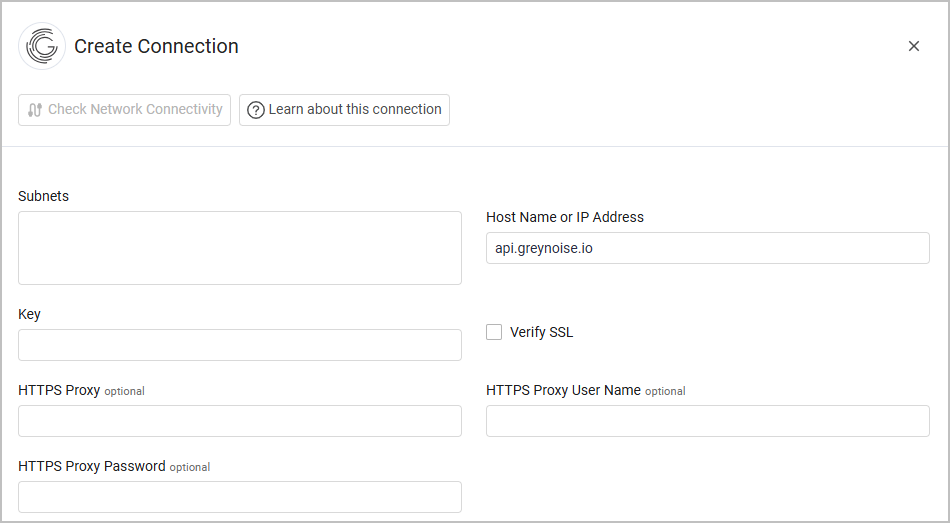Click the Host Name or IP Address label
This screenshot has height=523, width=950.
[565, 217]
